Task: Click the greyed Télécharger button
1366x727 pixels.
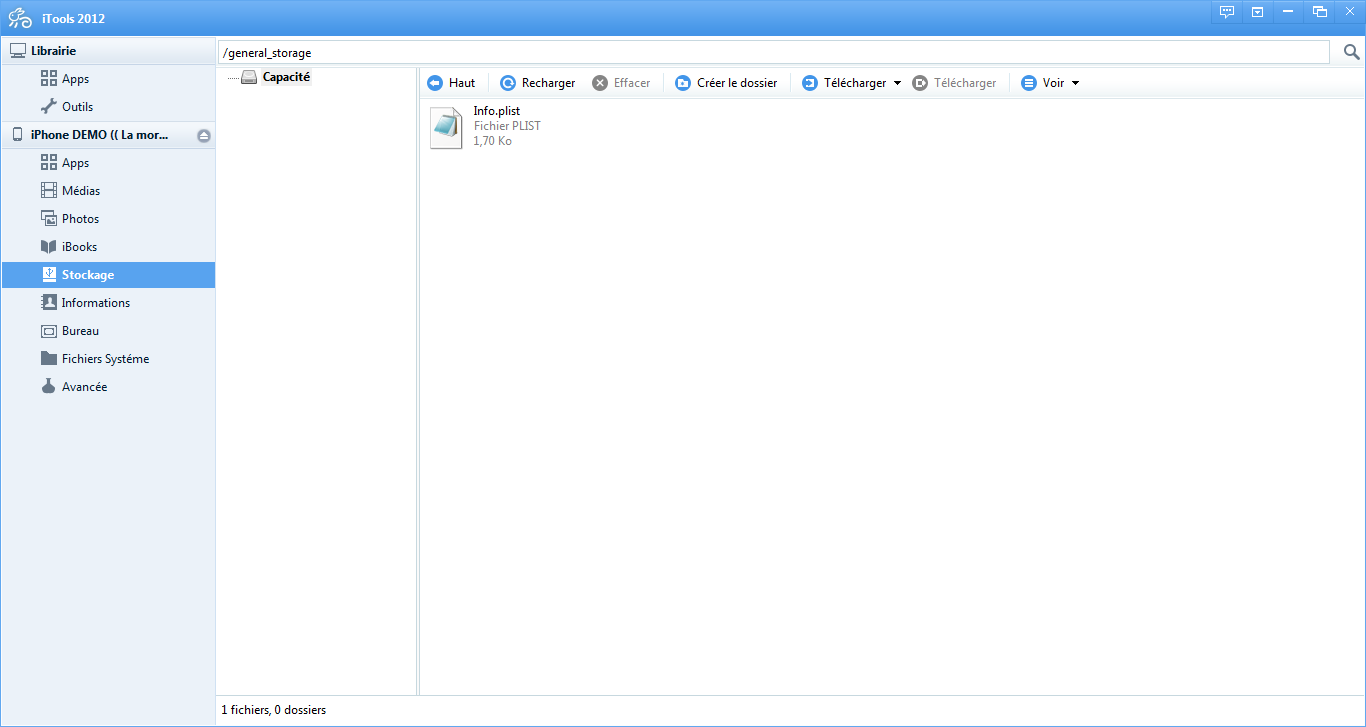Action: [x=954, y=83]
